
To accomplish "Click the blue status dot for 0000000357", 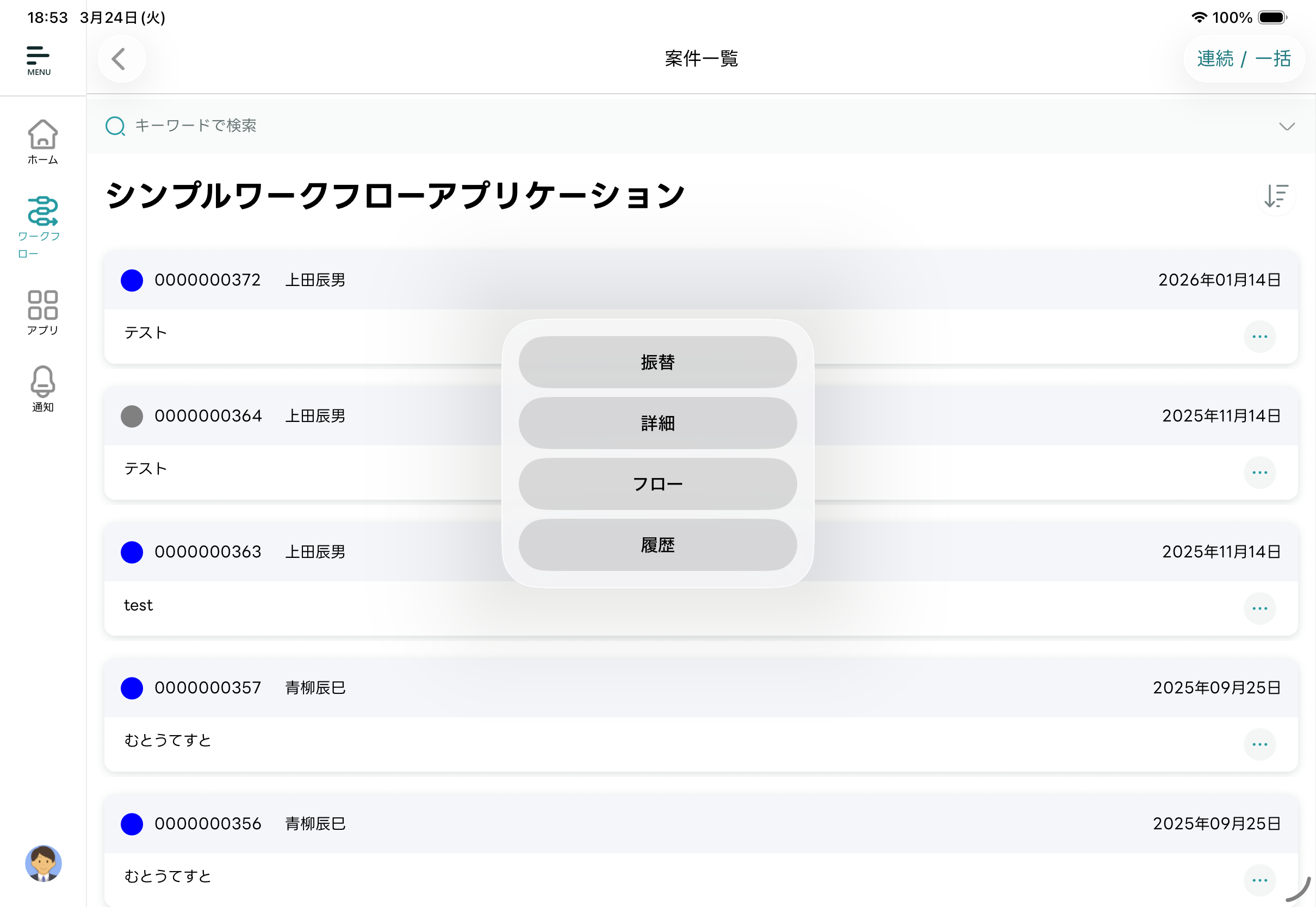I will [x=132, y=688].
